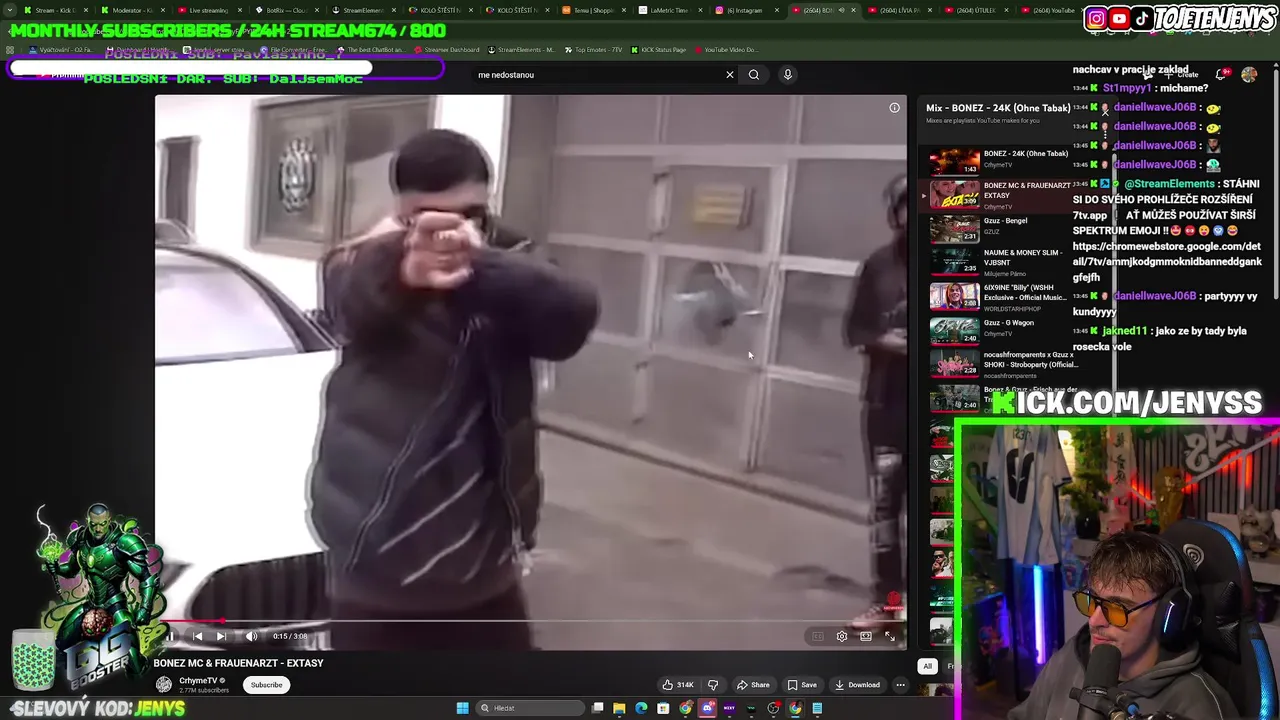Image resolution: width=1280 pixels, height=720 pixels.
Task: Play nocashfromparents x Gzuz Stroboparty
Action: (x=1000, y=364)
